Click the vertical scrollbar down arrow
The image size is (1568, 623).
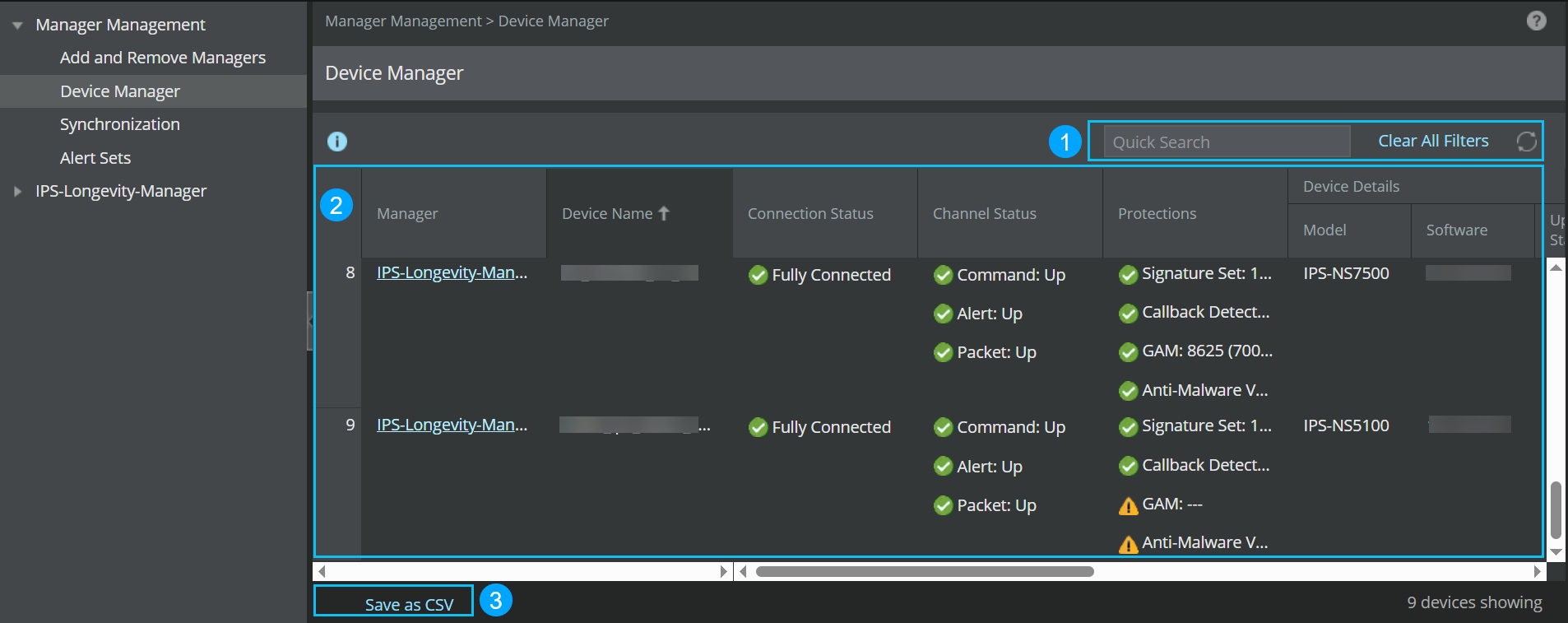pyautogui.click(x=1556, y=552)
